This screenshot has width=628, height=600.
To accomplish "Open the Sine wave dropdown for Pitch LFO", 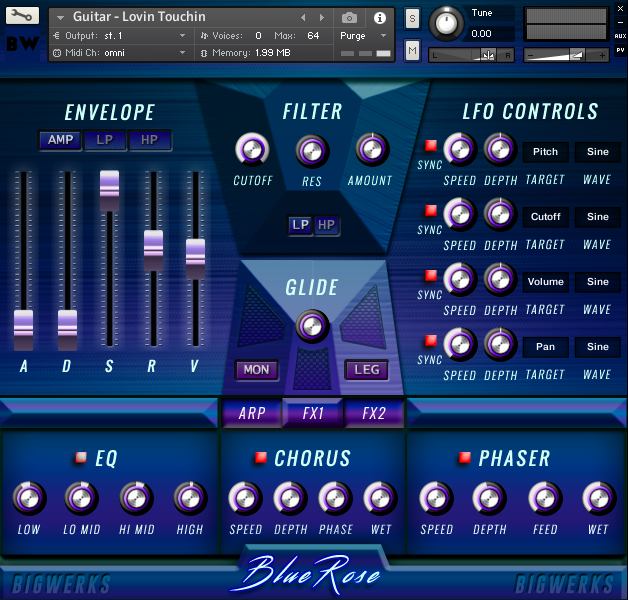I will (x=598, y=152).
